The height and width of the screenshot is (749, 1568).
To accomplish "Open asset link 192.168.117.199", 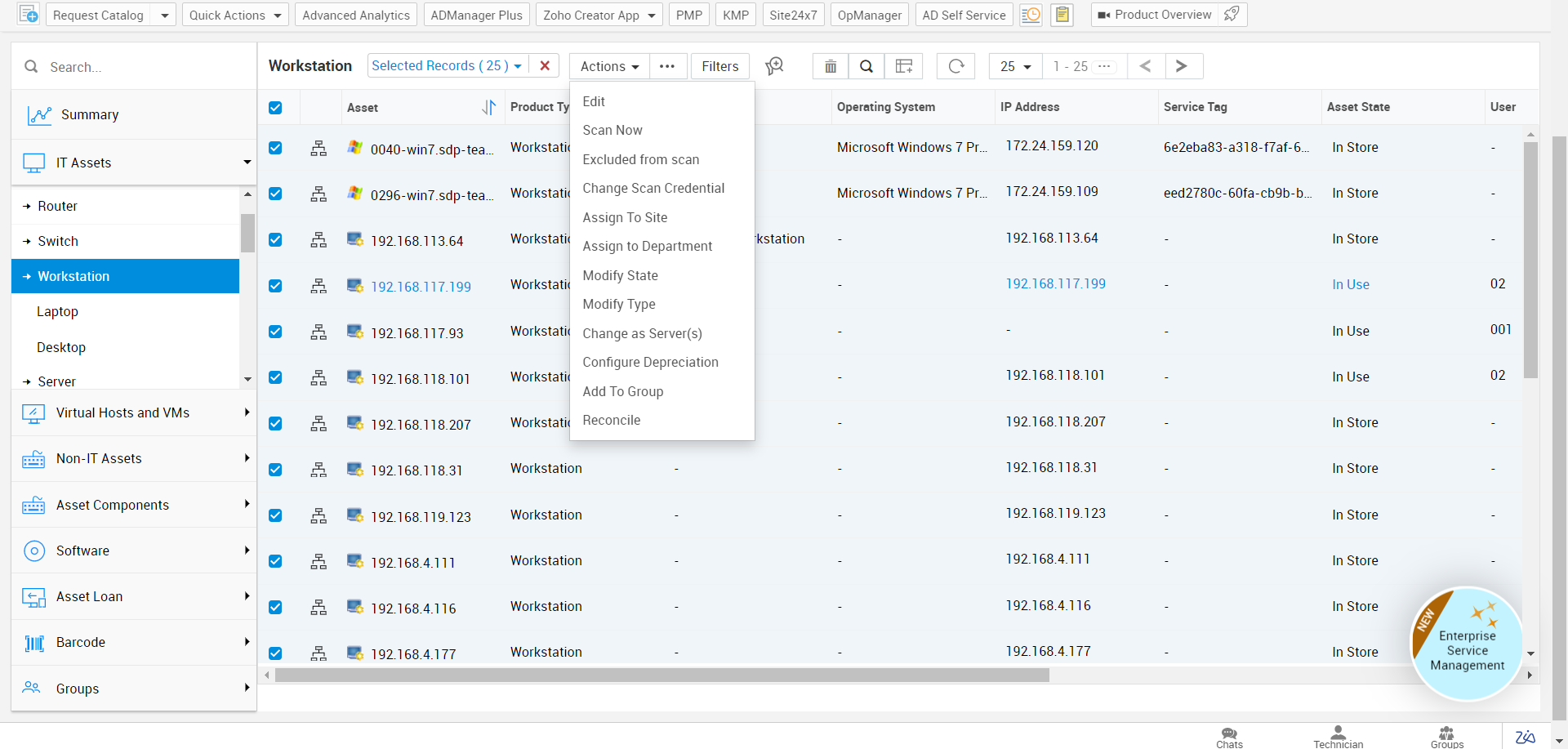I will coord(421,287).
